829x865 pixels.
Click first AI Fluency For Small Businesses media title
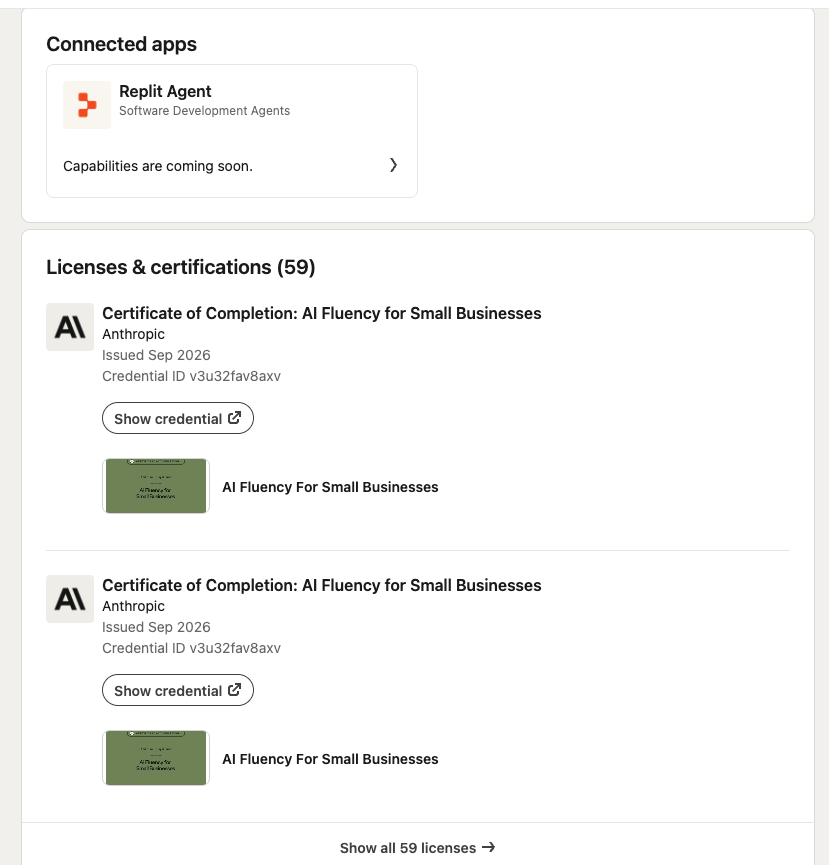point(330,487)
